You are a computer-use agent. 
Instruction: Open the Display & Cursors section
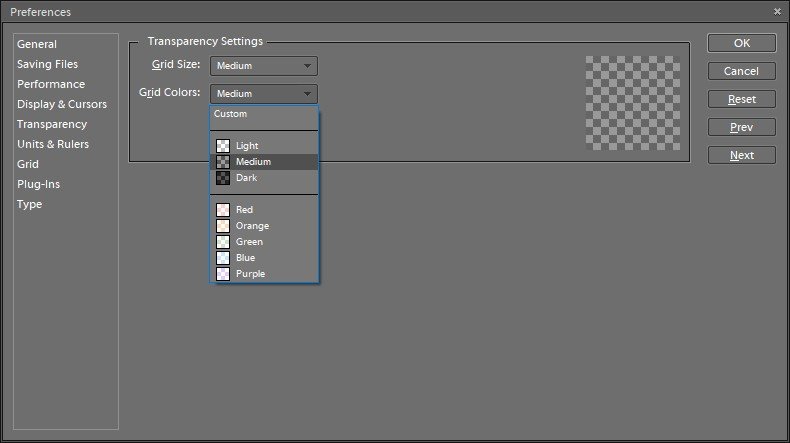pos(62,104)
